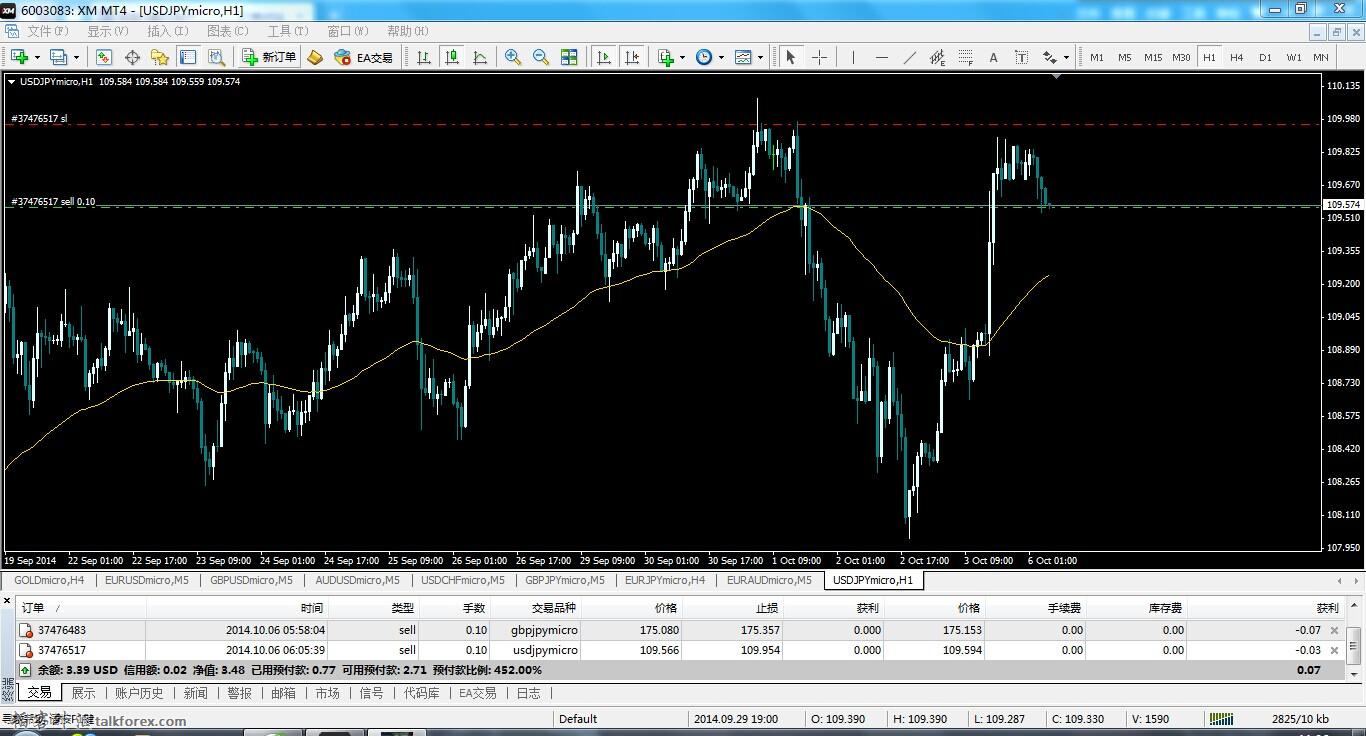Toggle the Navigator panel
Image resolution: width=1366 pixels, height=736 pixels.
coord(160,57)
